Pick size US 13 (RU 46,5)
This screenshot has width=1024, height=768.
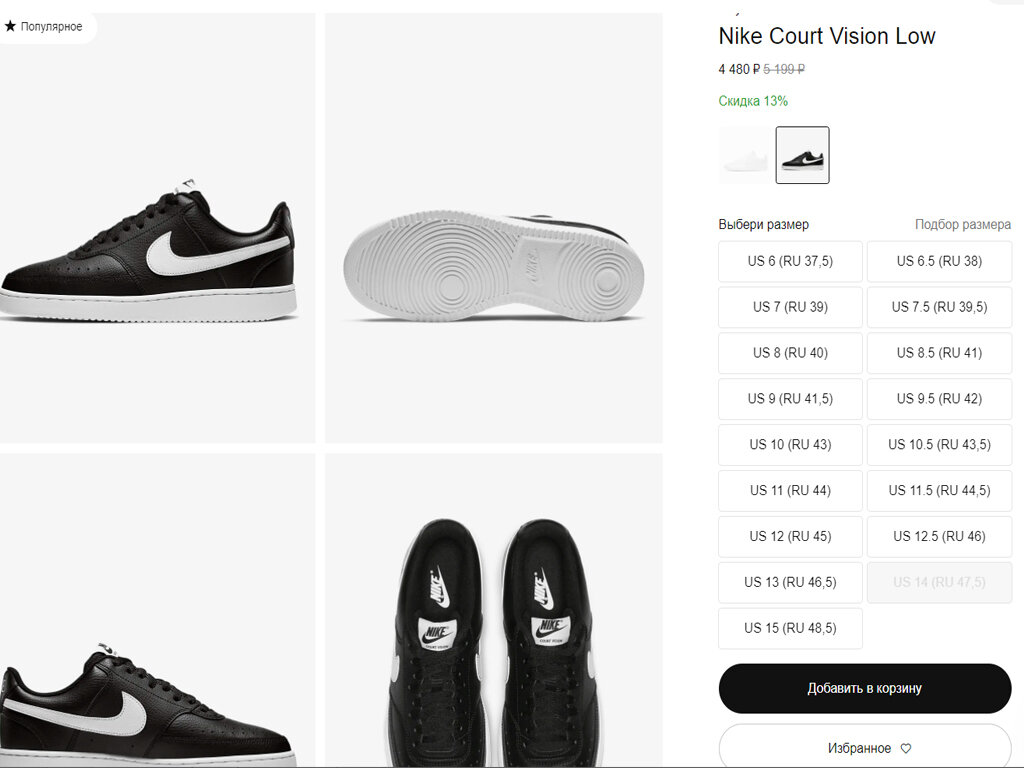point(790,583)
